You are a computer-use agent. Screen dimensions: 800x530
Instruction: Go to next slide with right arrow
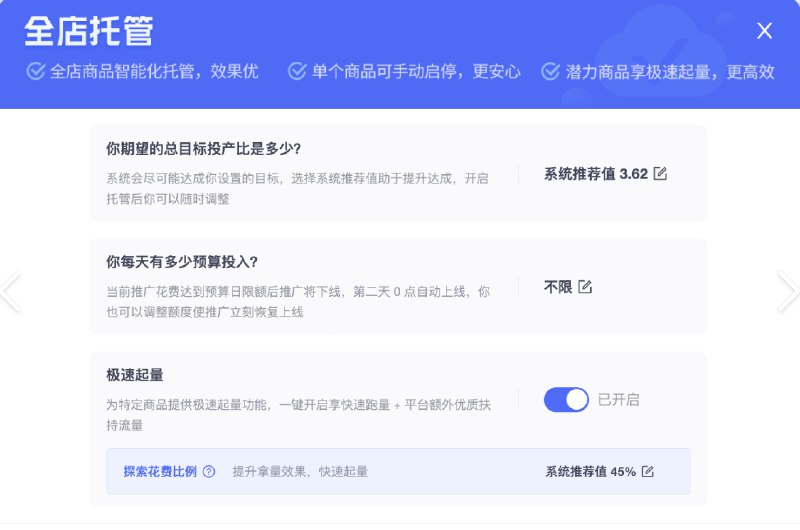point(789,291)
